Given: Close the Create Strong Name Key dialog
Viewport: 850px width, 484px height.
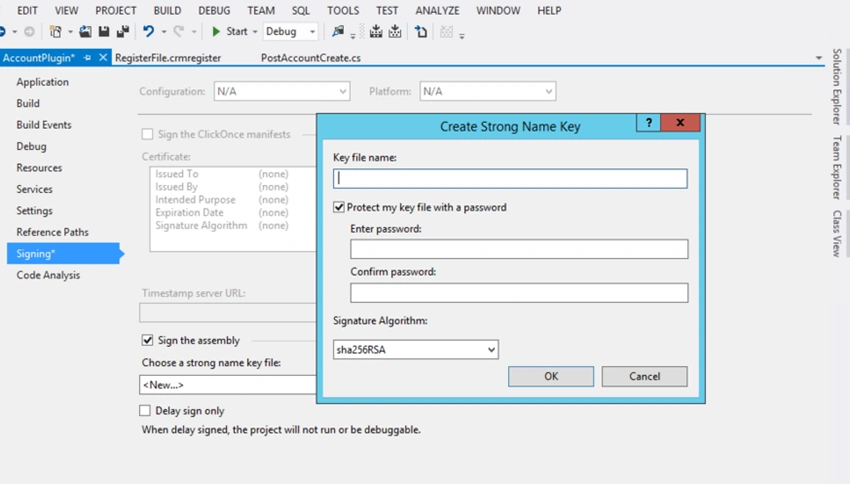Looking at the screenshot, I should [x=680, y=122].
